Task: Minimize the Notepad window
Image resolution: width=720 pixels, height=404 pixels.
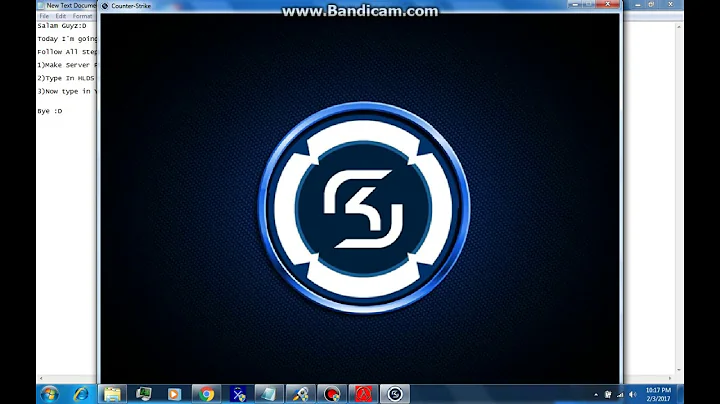Action: pyautogui.click(x=638, y=4)
